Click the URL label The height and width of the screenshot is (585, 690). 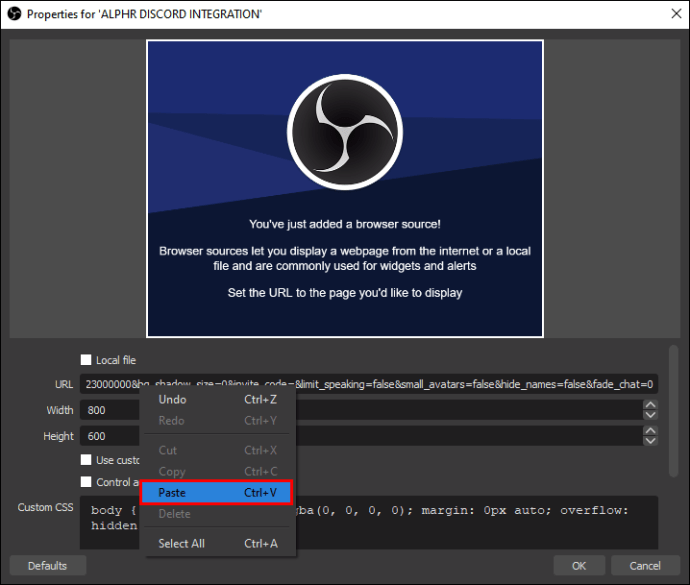(64, 384)
